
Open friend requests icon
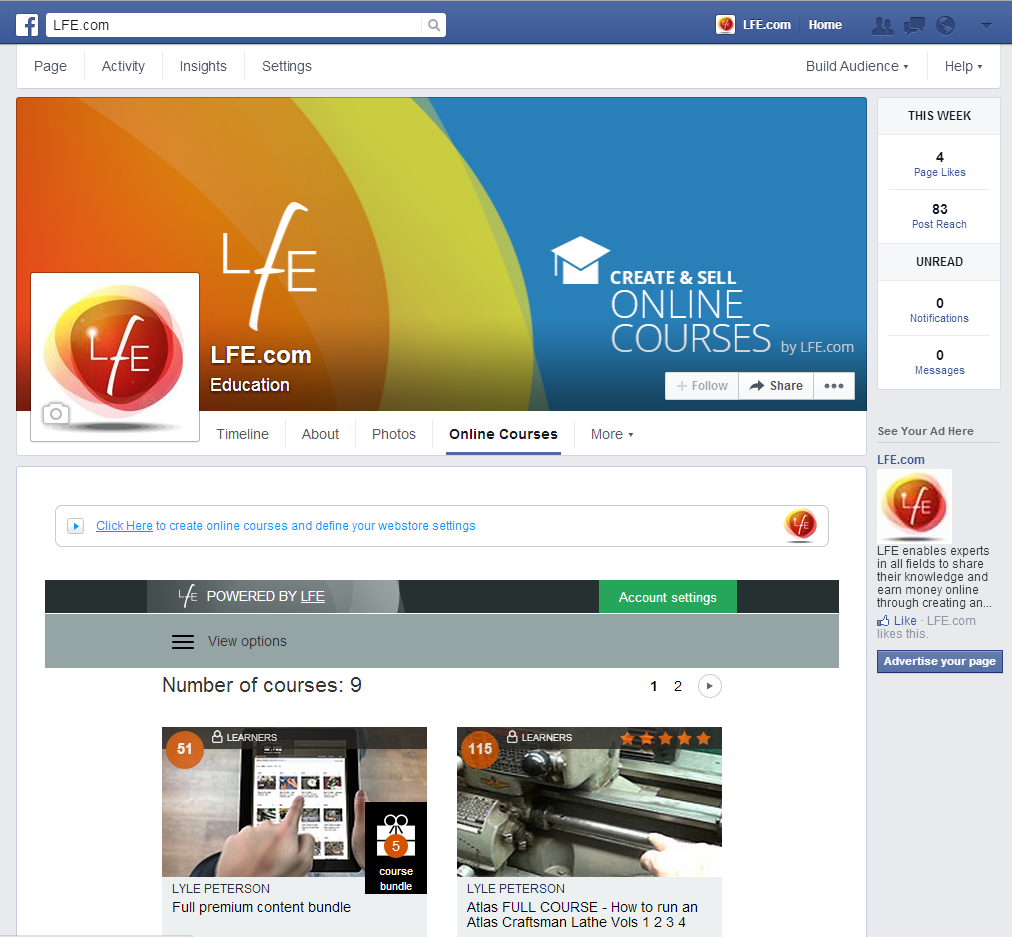pyautogui.click(x=882, y=25)
